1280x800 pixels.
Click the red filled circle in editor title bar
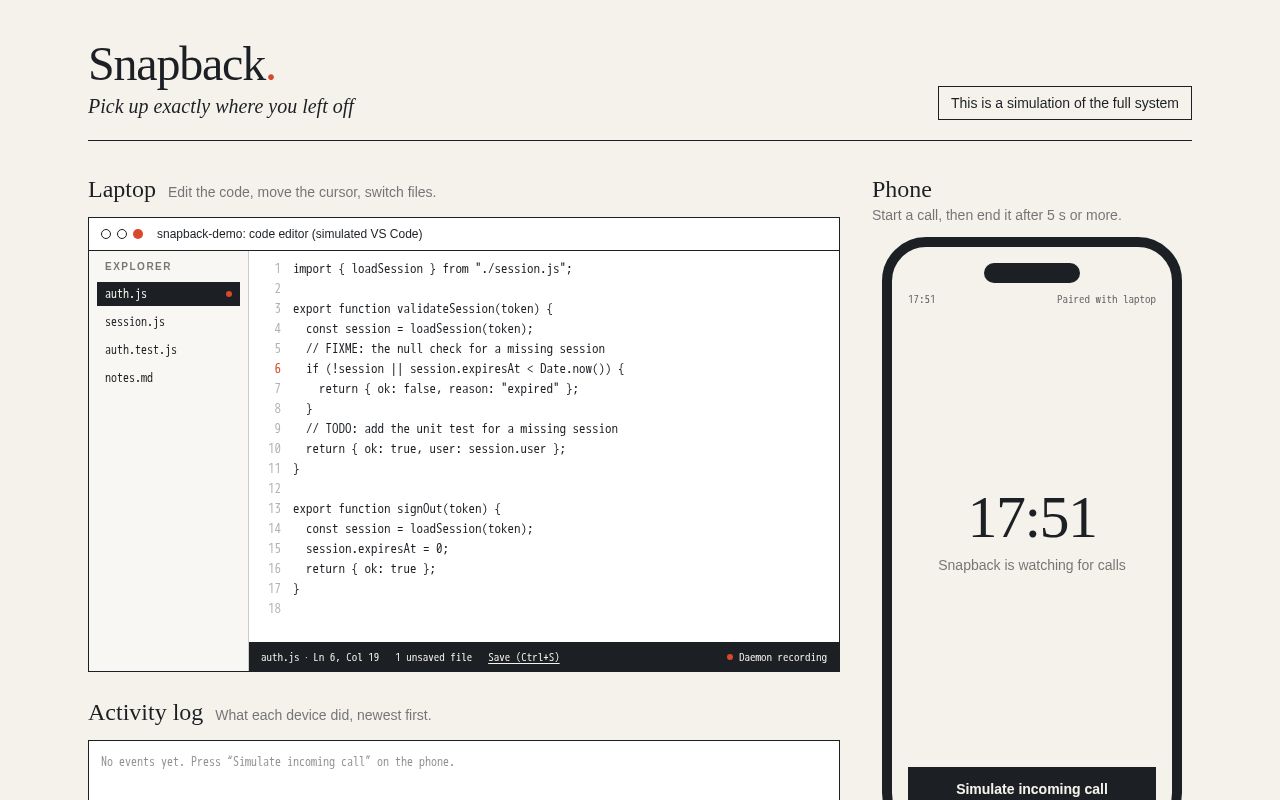click(x=138, y=234)
